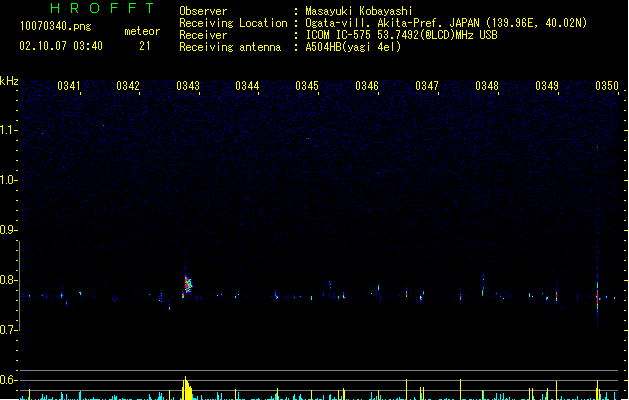Screen dimensions: 629x400
Task: Click the 0347 time marker
Action: [427, 86]
